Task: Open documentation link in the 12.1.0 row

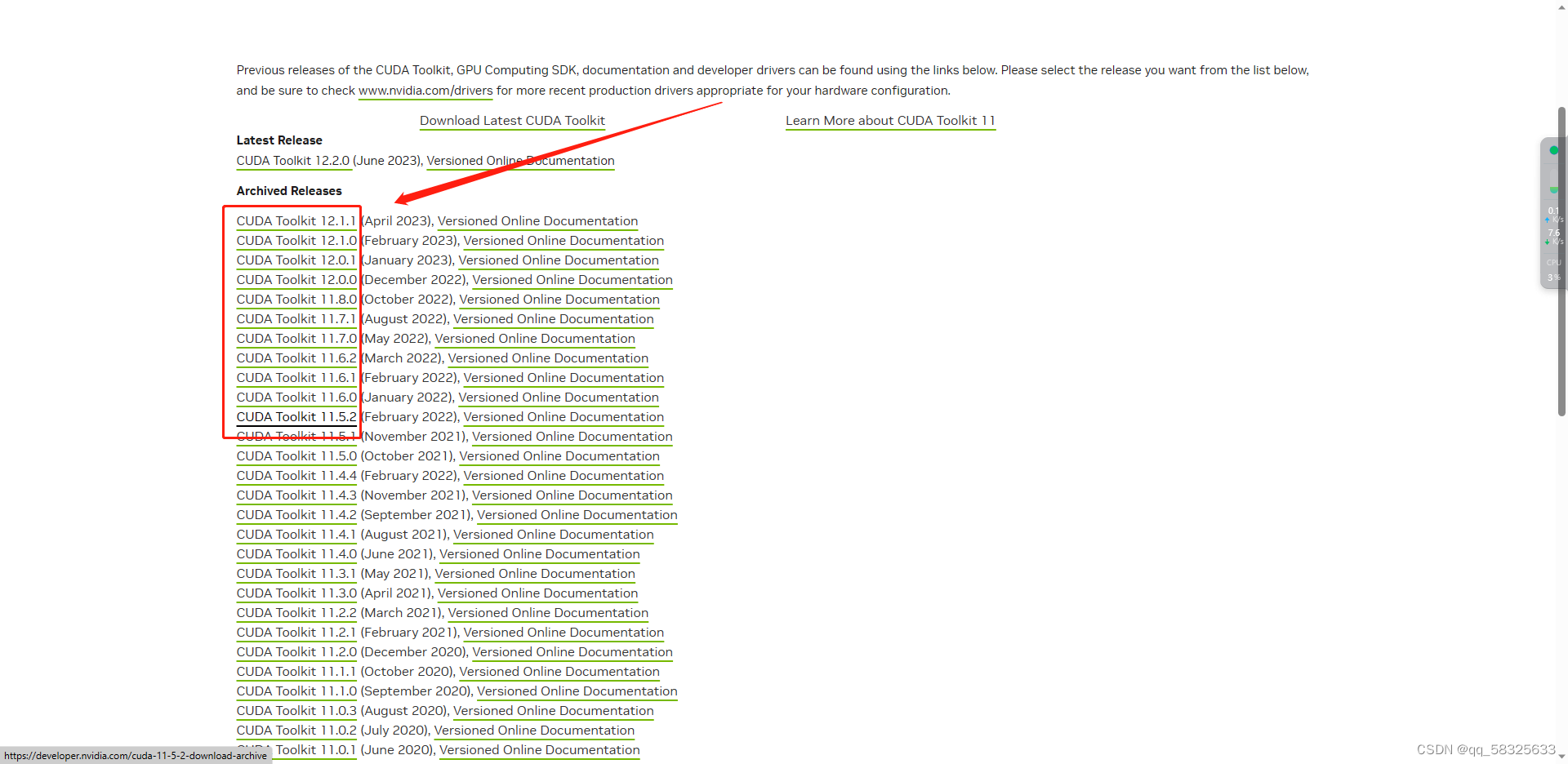Action: [563, 241]
